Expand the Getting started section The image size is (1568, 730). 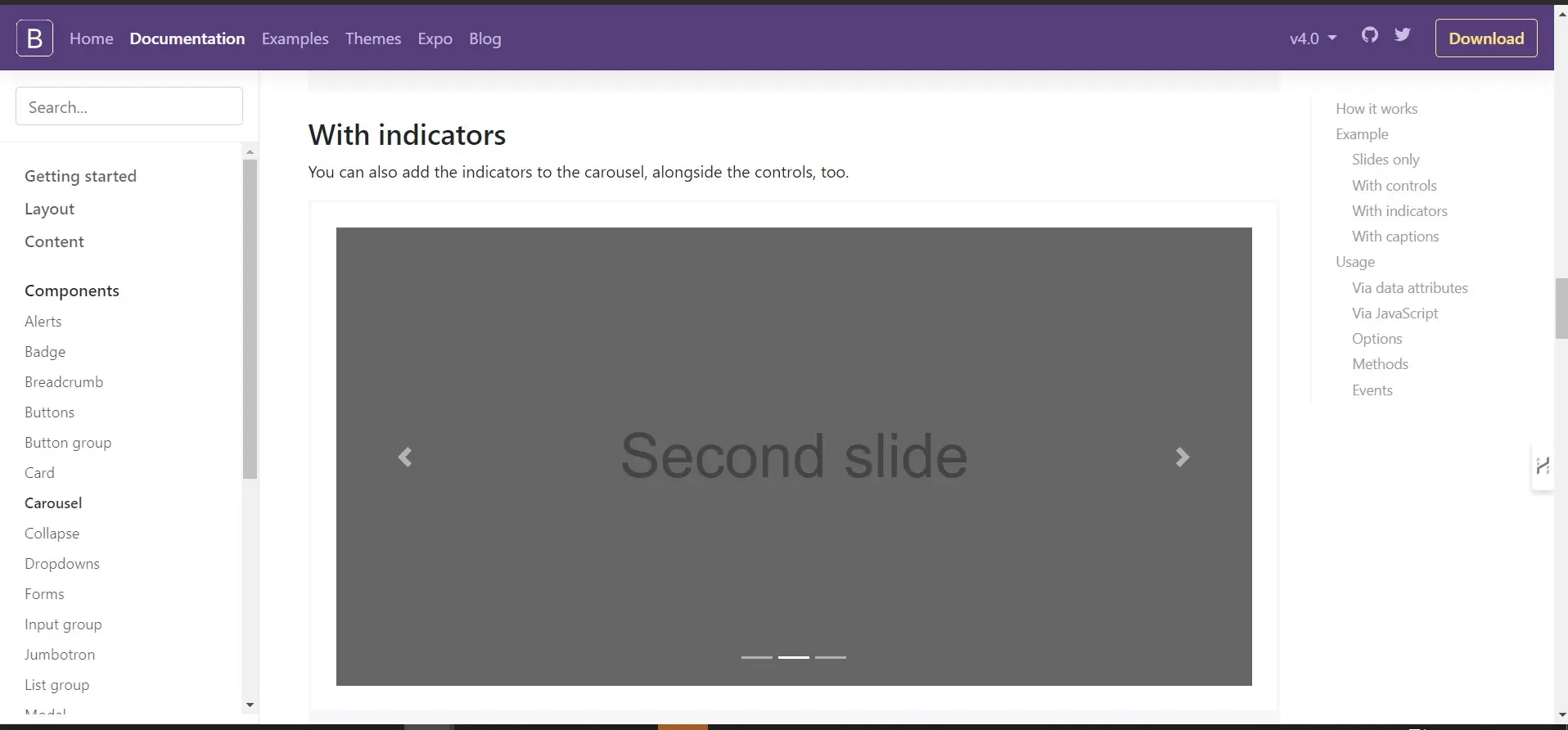(x=80, y=176)
